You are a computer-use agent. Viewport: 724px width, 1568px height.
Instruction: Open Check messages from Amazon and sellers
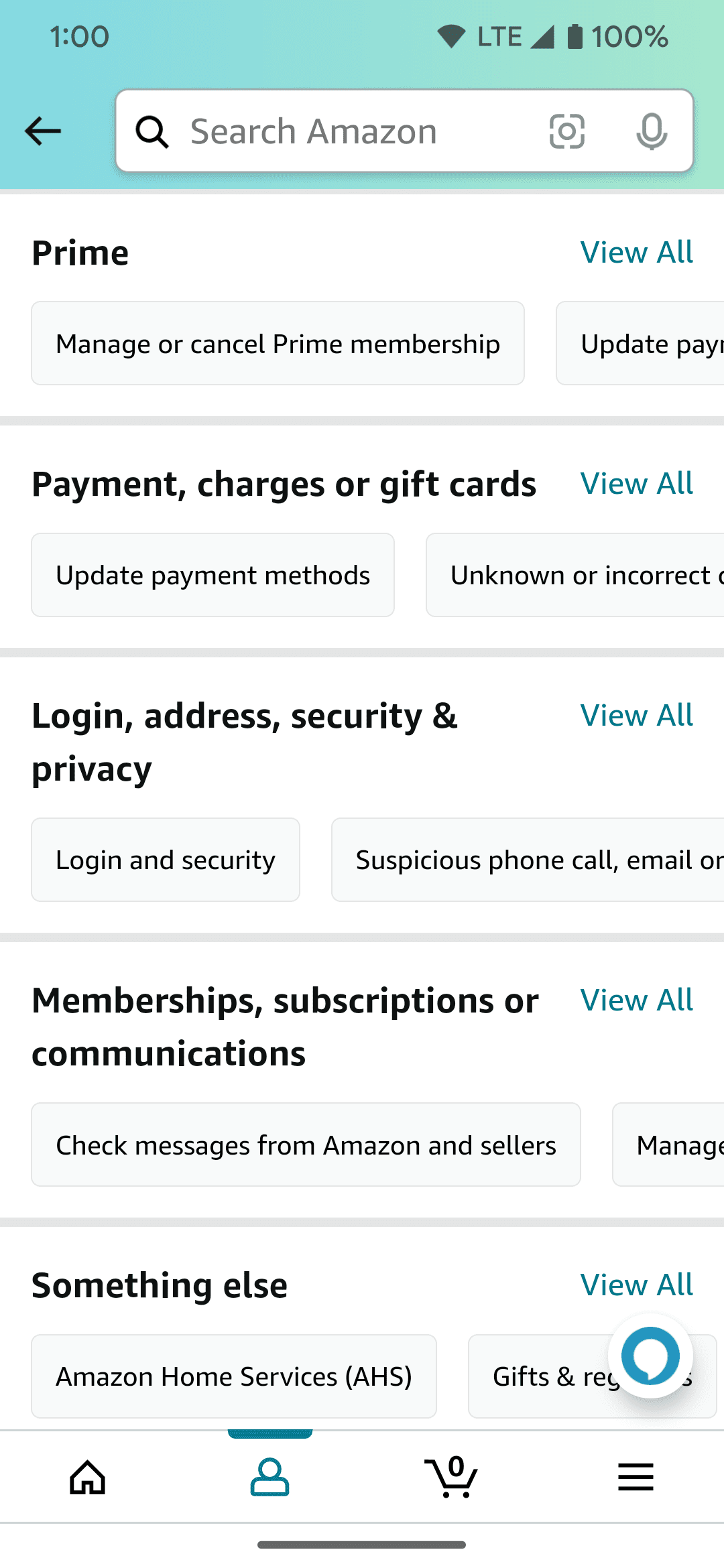coord(306,1145)
